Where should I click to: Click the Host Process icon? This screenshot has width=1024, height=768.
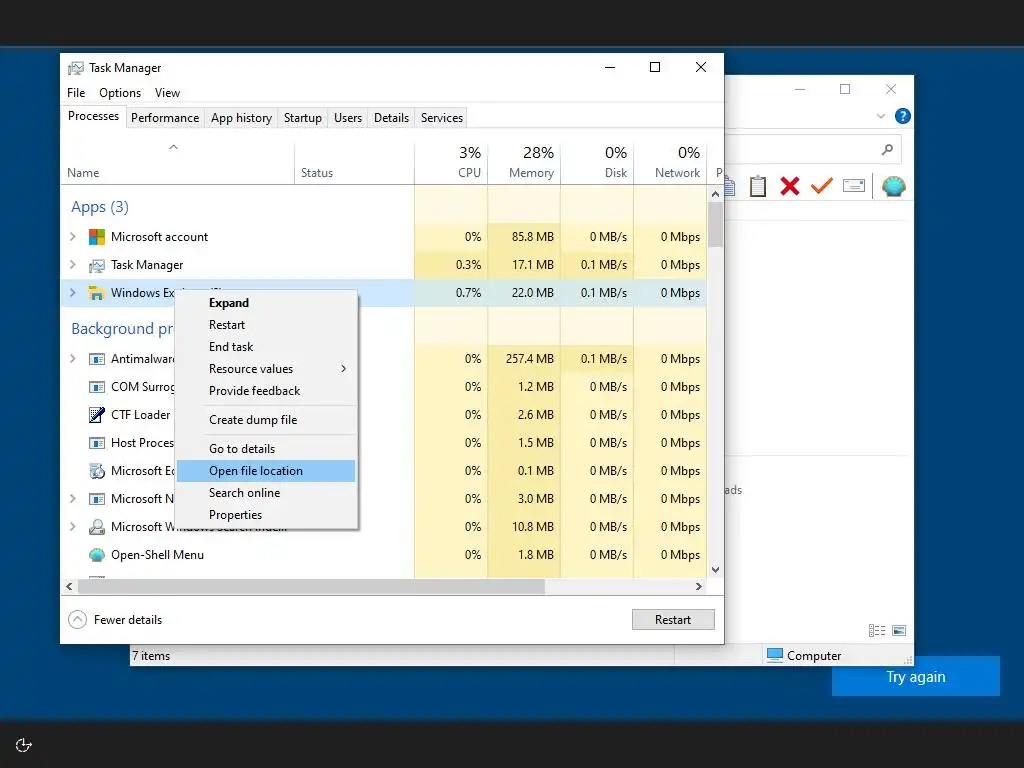point(97,443)
